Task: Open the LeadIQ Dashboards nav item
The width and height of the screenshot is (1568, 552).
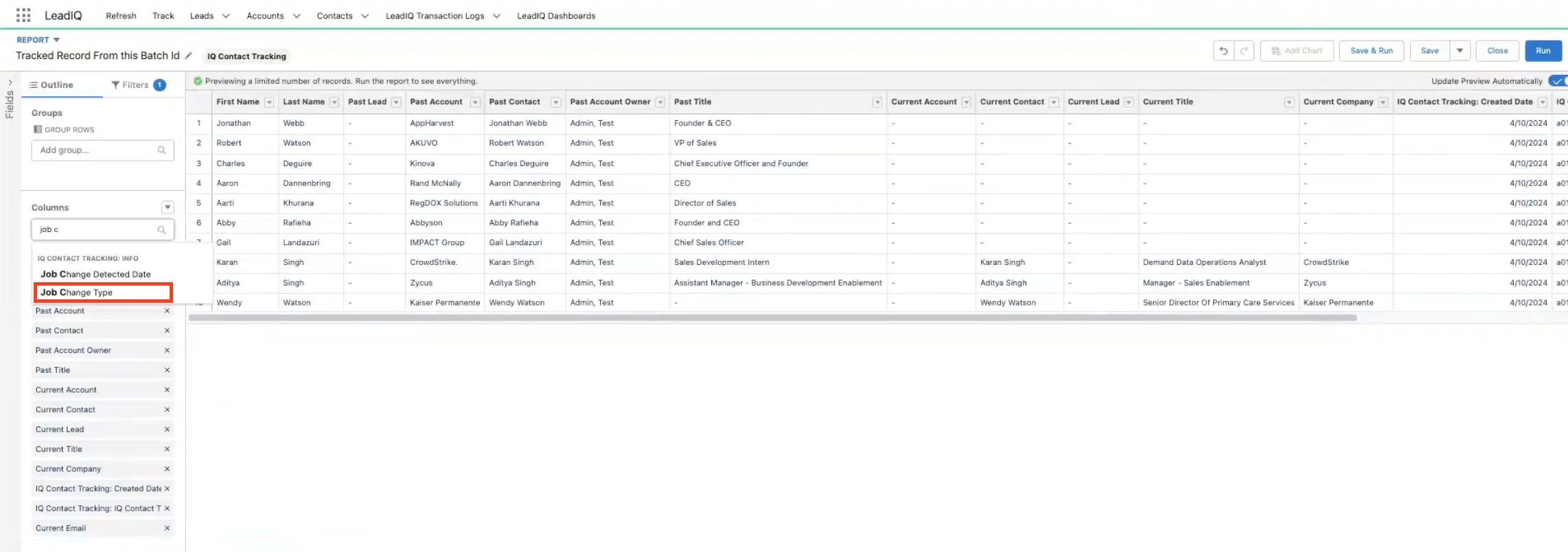Action: pyautogui.click(x=556, y=16)
